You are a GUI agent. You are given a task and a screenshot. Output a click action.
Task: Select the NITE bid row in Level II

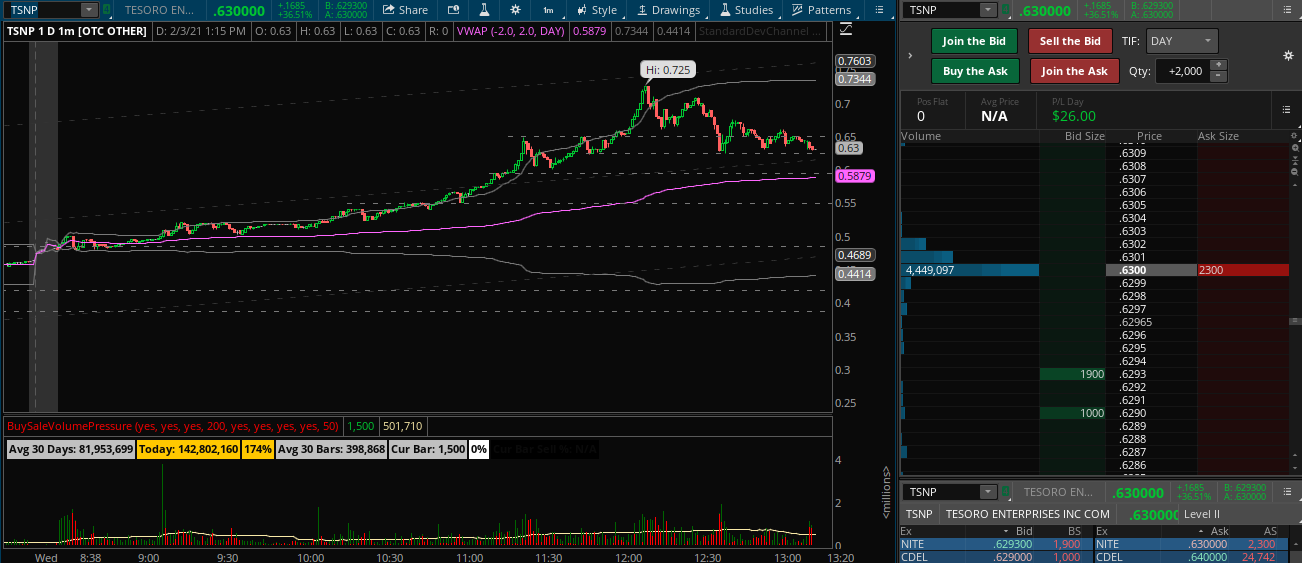(995, 544)
